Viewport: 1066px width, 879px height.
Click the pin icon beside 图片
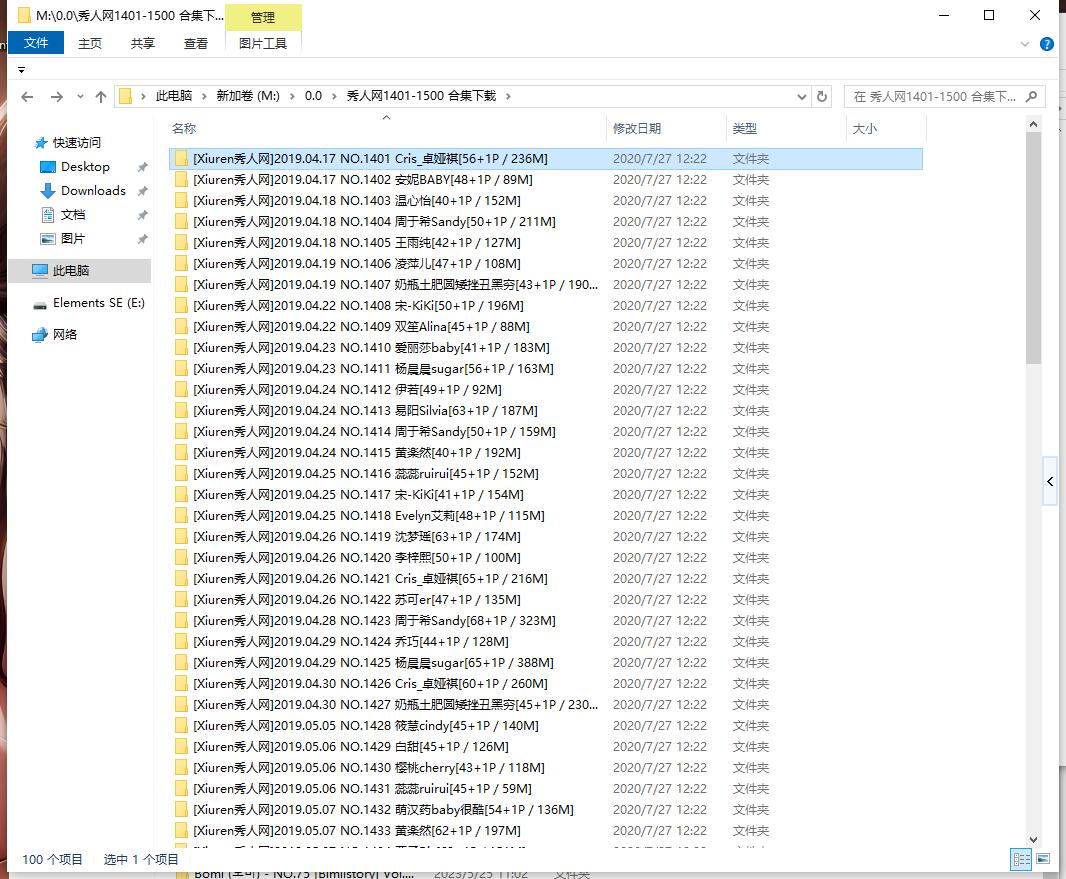[143, 239]
